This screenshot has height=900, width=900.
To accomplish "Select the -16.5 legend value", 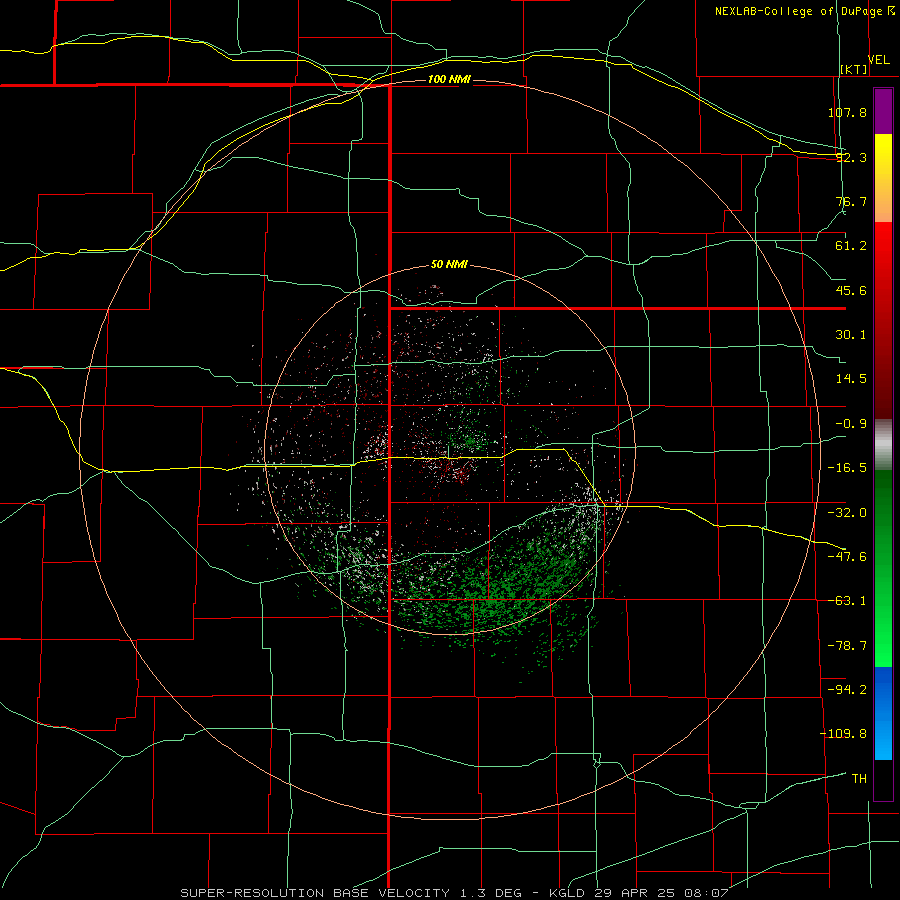I will 847,468.
